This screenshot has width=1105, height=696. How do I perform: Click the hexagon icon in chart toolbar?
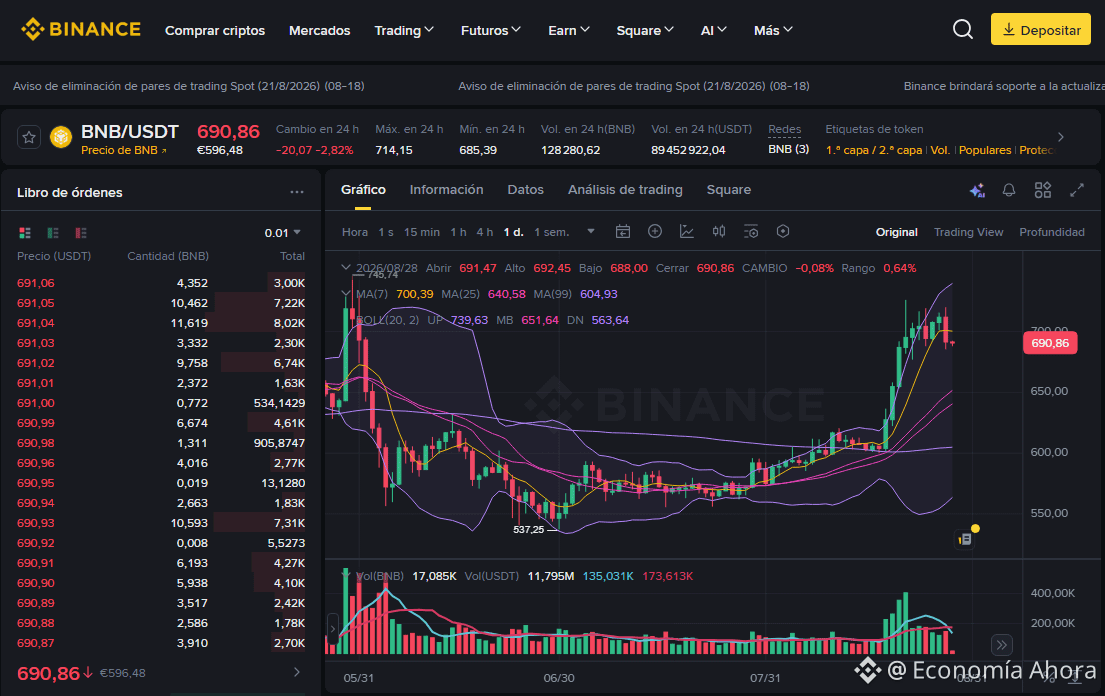[x=783, y=232]
